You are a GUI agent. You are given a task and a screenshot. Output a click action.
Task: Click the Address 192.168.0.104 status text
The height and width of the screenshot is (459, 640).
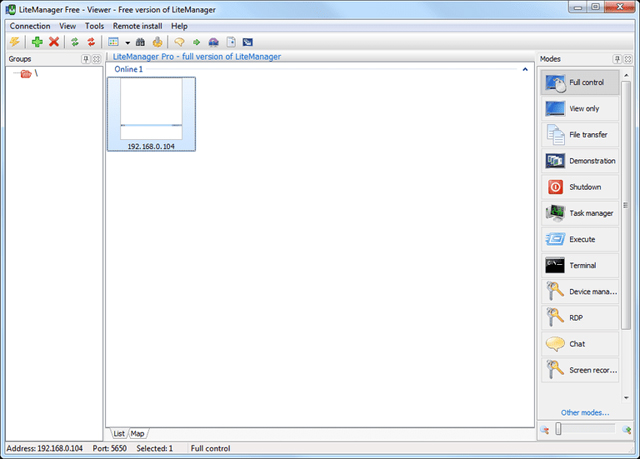tap(44, 448)
